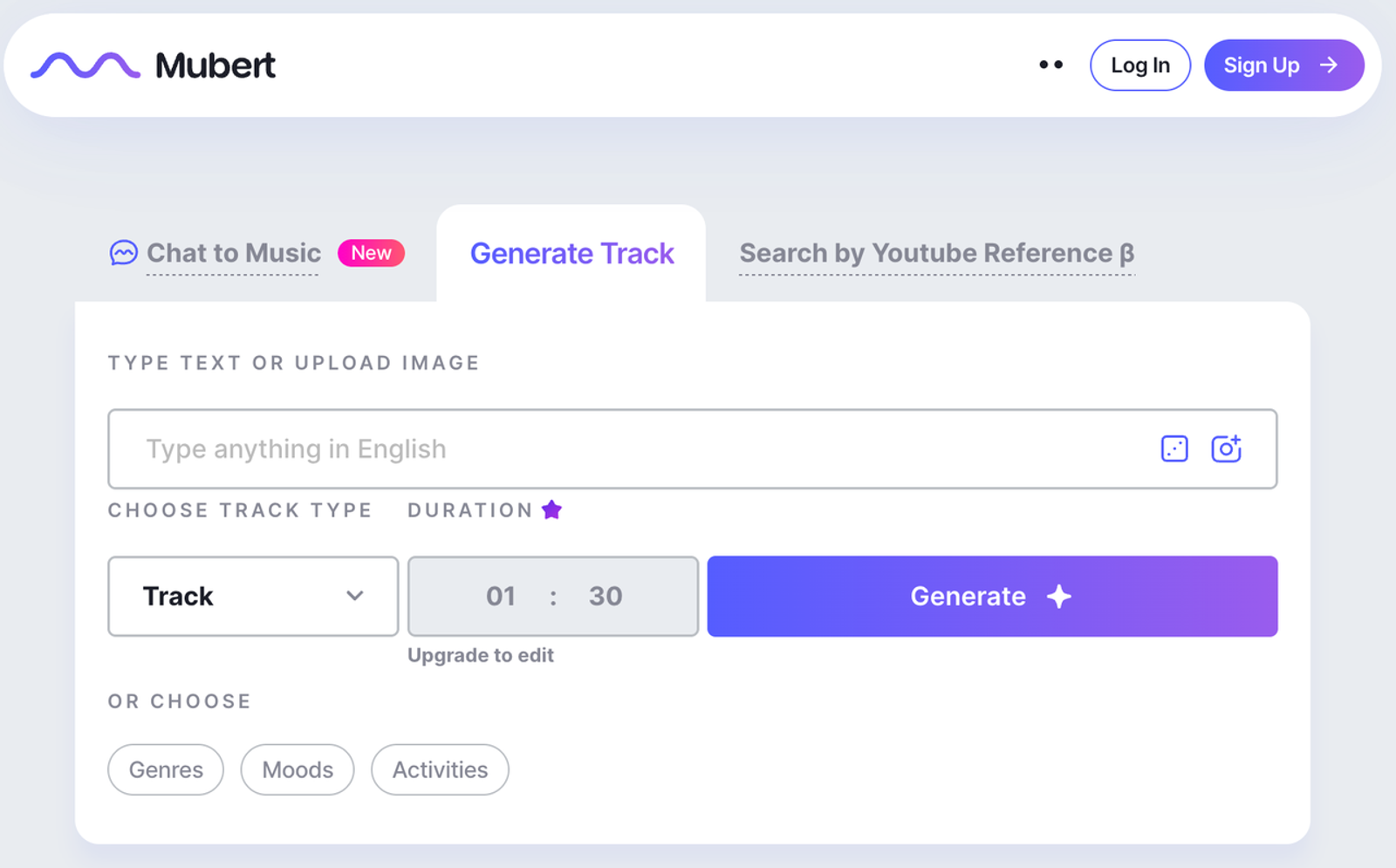Screen dimensions: 1396x868
Task: Click the upload image camera icon
Action: [x=1226, y=448]
